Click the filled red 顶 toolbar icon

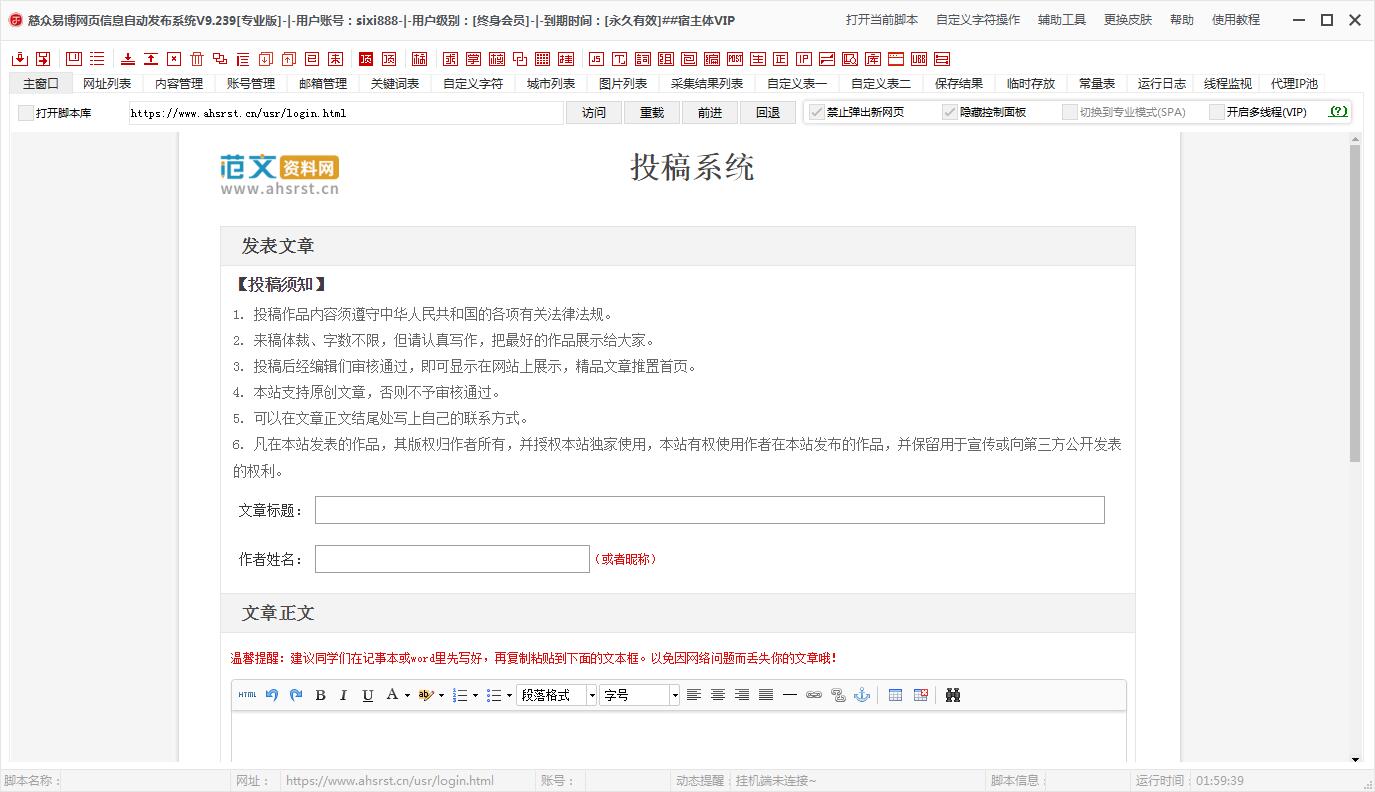[365, 59]
